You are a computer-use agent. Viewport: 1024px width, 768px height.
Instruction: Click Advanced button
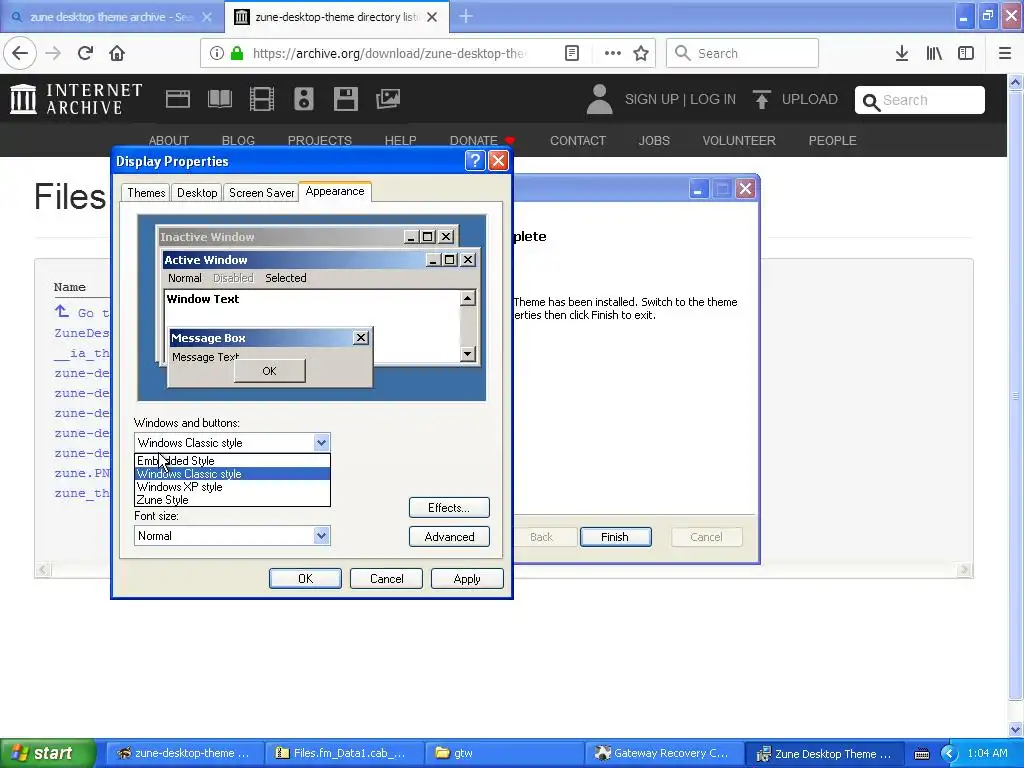click(449, 536)
